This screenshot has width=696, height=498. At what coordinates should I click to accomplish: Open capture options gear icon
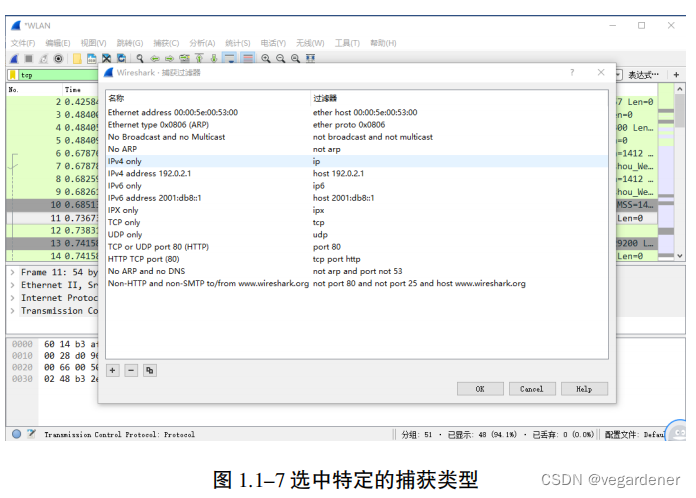coord(58,59)
